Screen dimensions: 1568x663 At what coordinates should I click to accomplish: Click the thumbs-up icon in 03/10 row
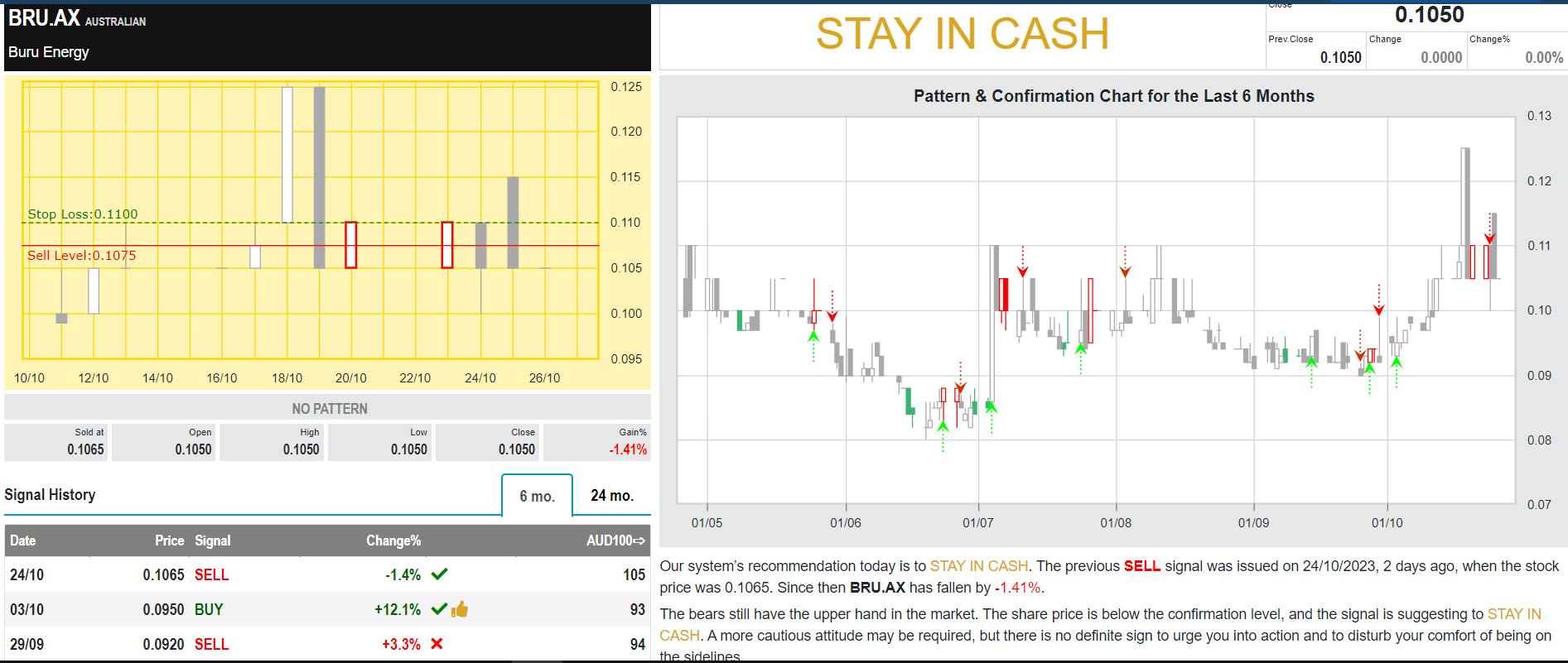pyautogui.click(x=461, y=609)
